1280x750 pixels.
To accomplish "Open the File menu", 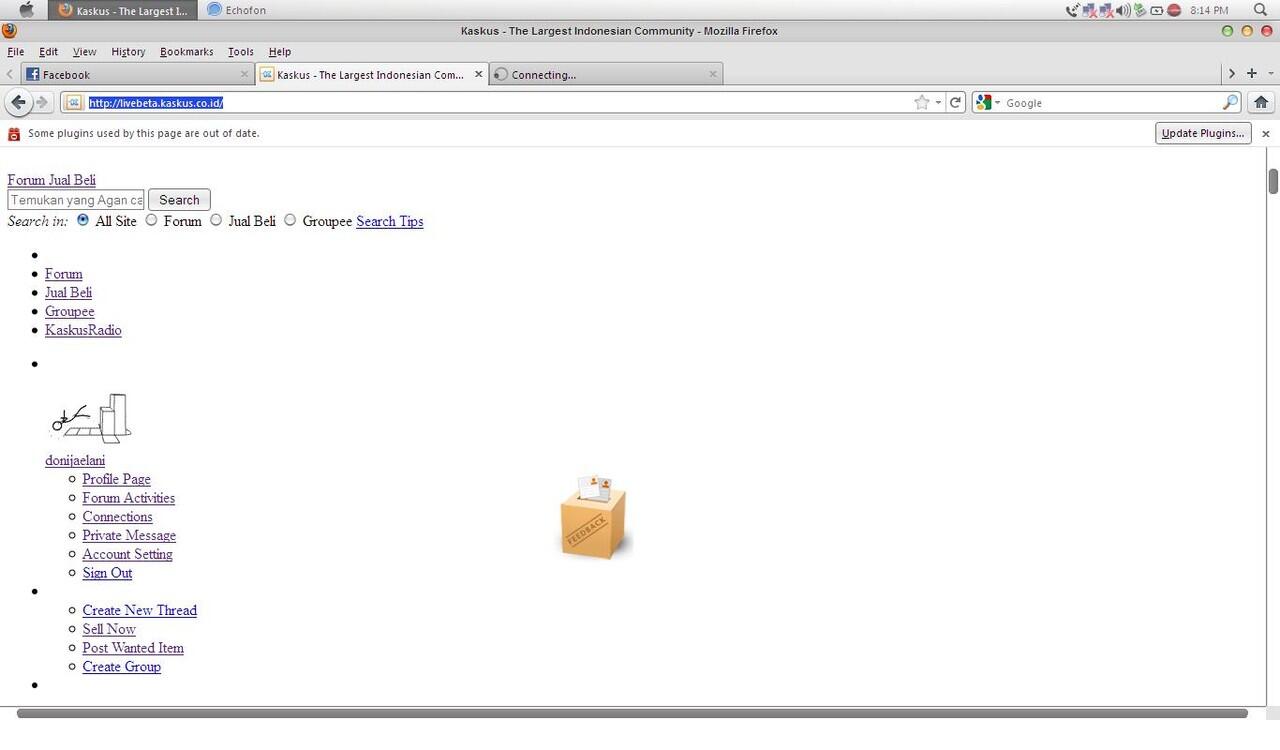I will click(16, 52).
